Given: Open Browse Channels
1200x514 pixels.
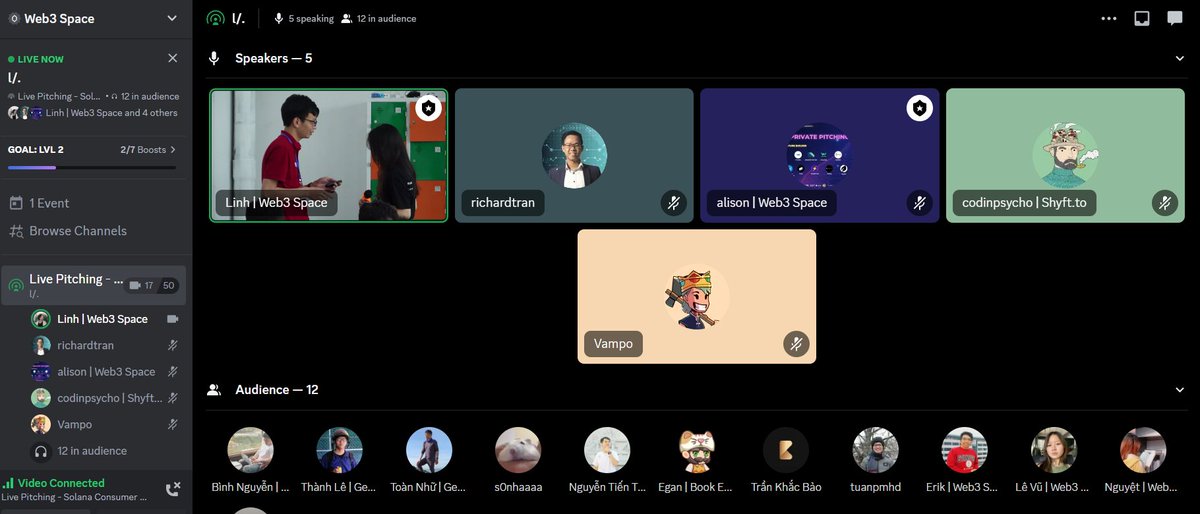Looking at the screenshot, I should (68, 231).
